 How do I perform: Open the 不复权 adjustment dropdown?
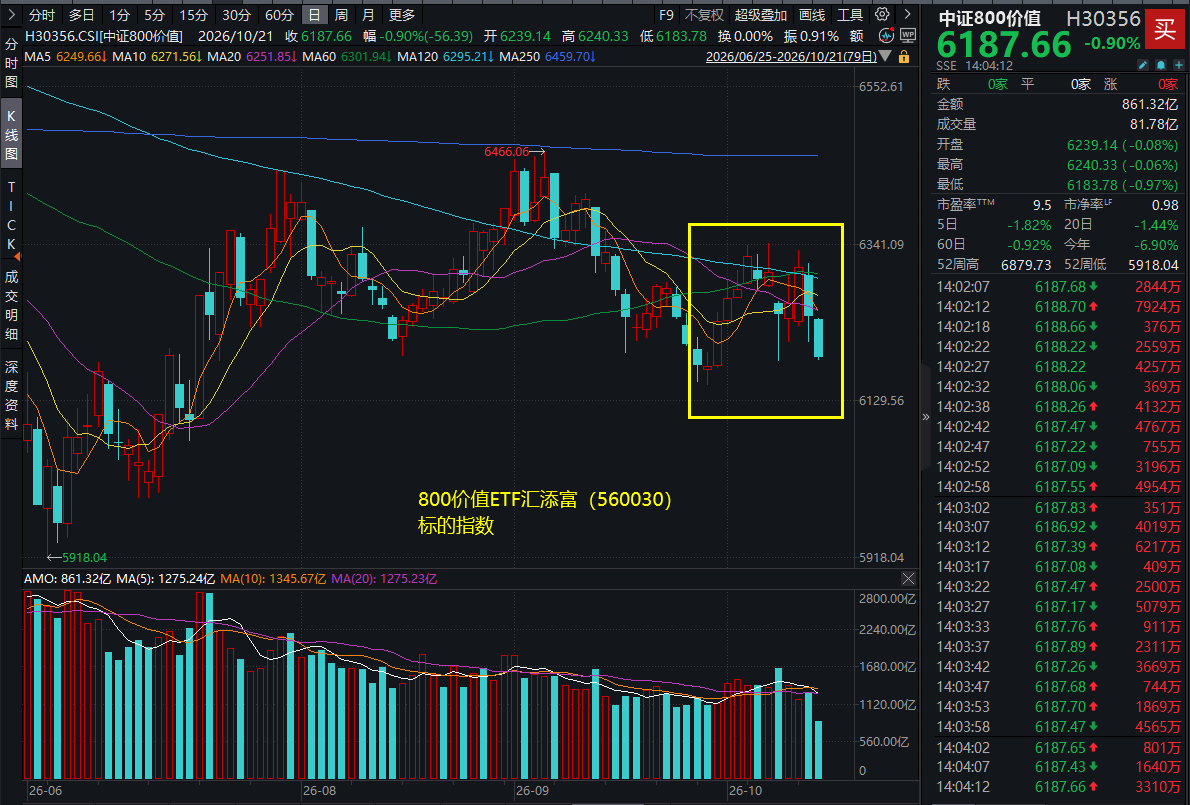(704, 15)
